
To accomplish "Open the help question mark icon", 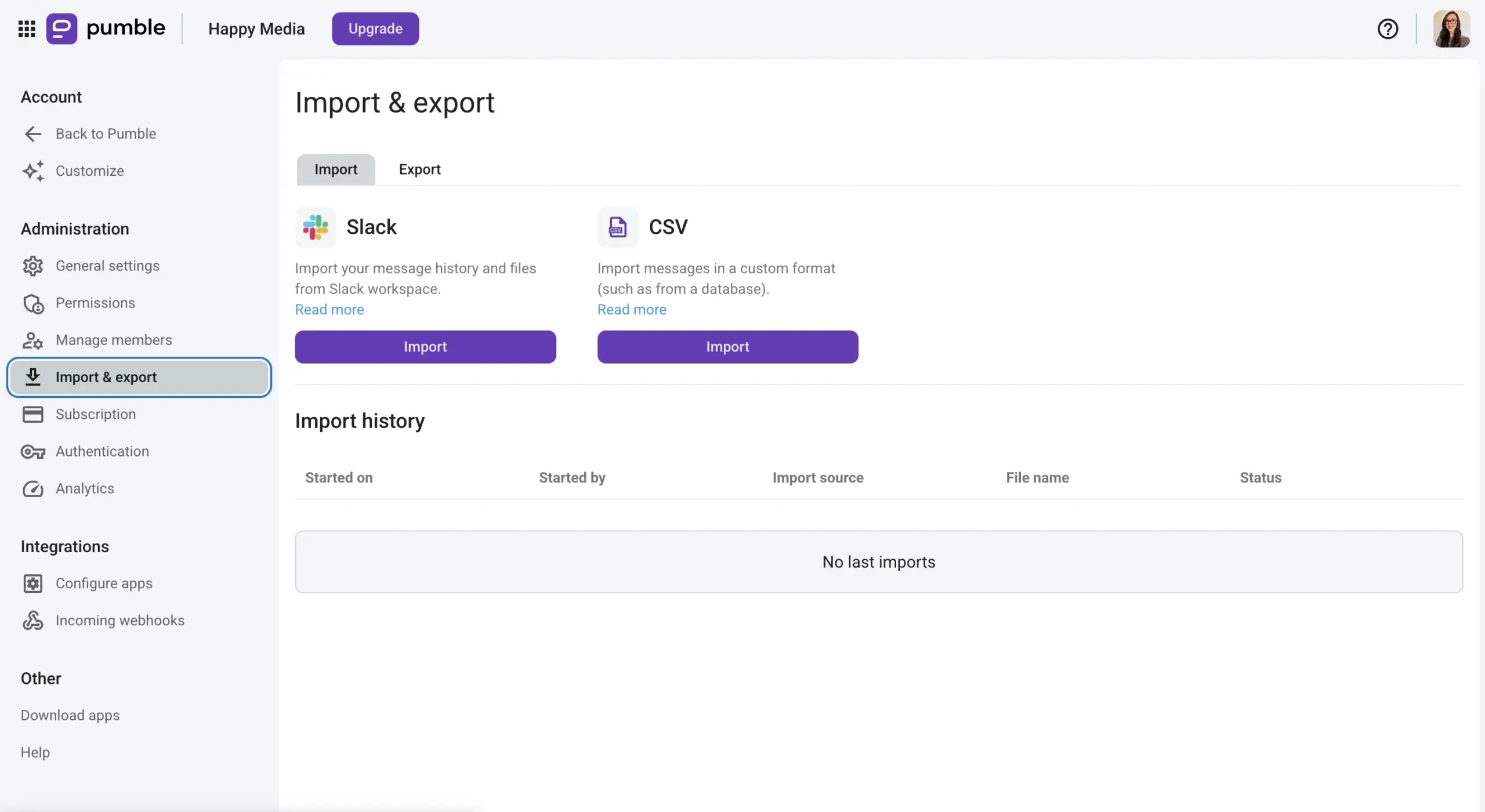I will (x=1388, y=28).
